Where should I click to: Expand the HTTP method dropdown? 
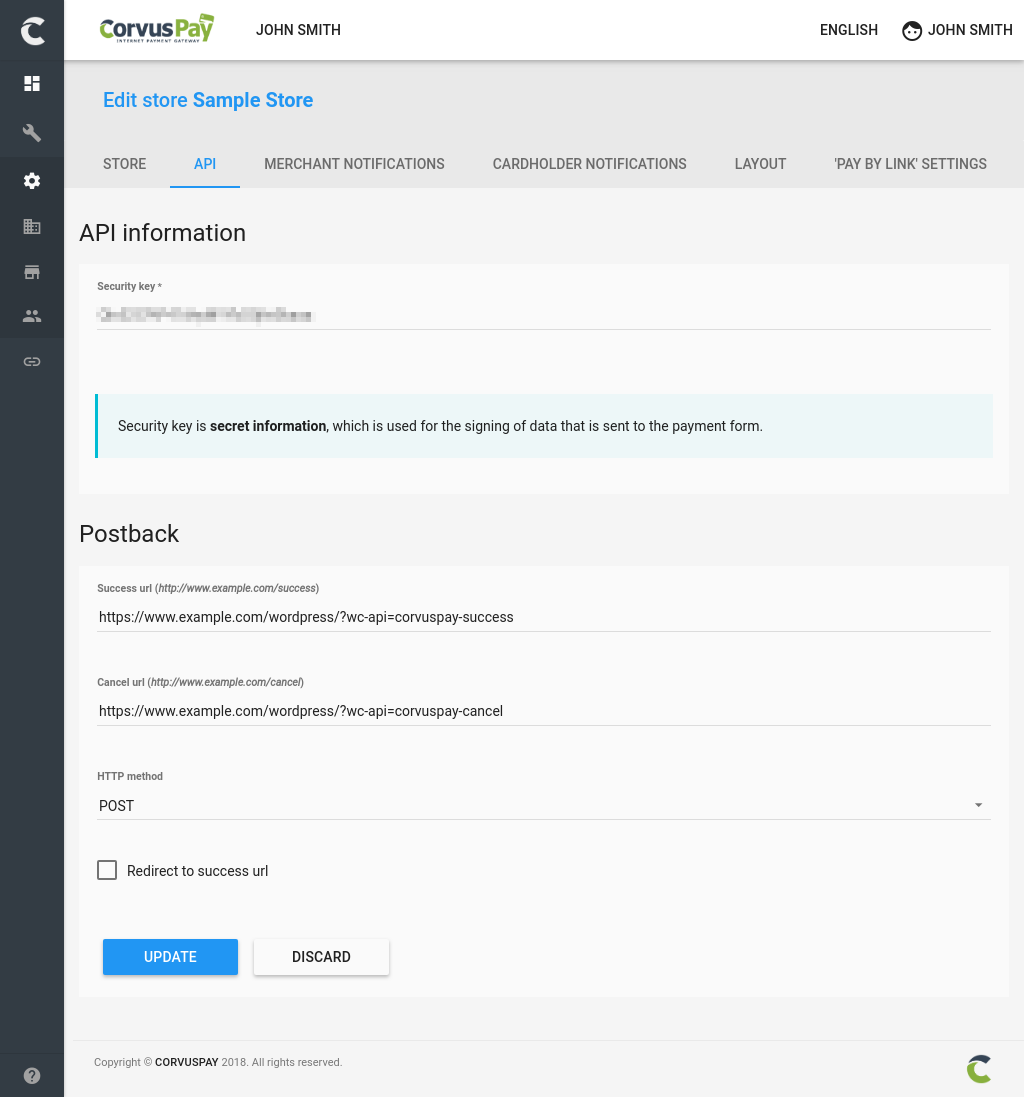(543, 806)
